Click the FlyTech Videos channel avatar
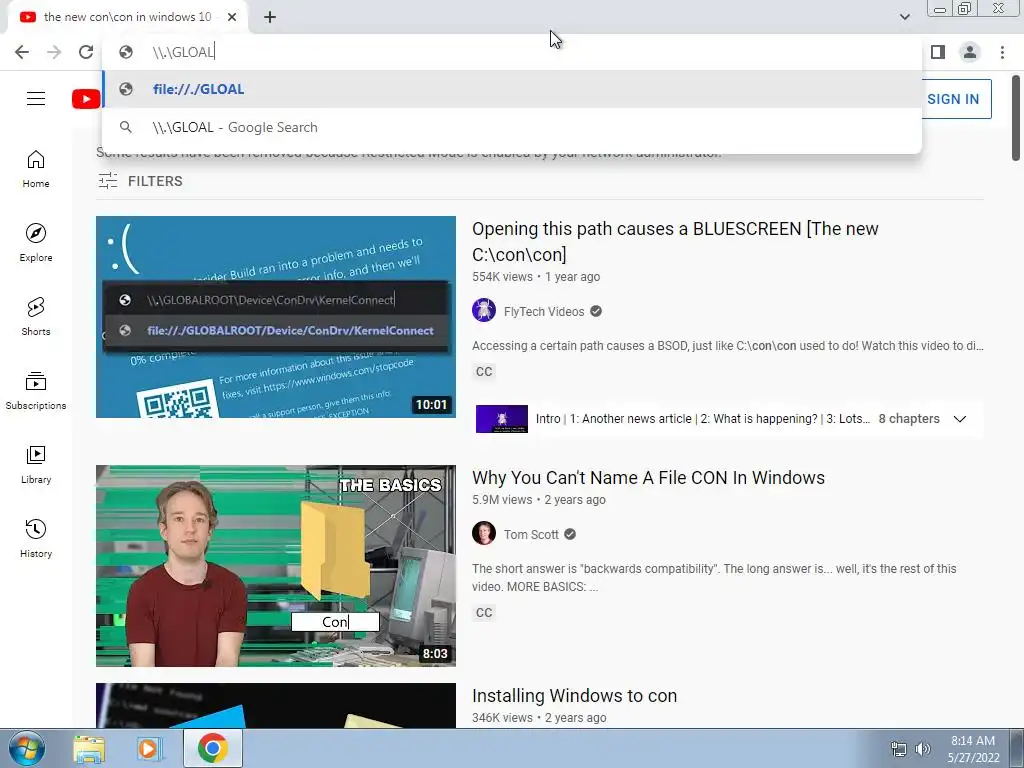 [484, 310]
